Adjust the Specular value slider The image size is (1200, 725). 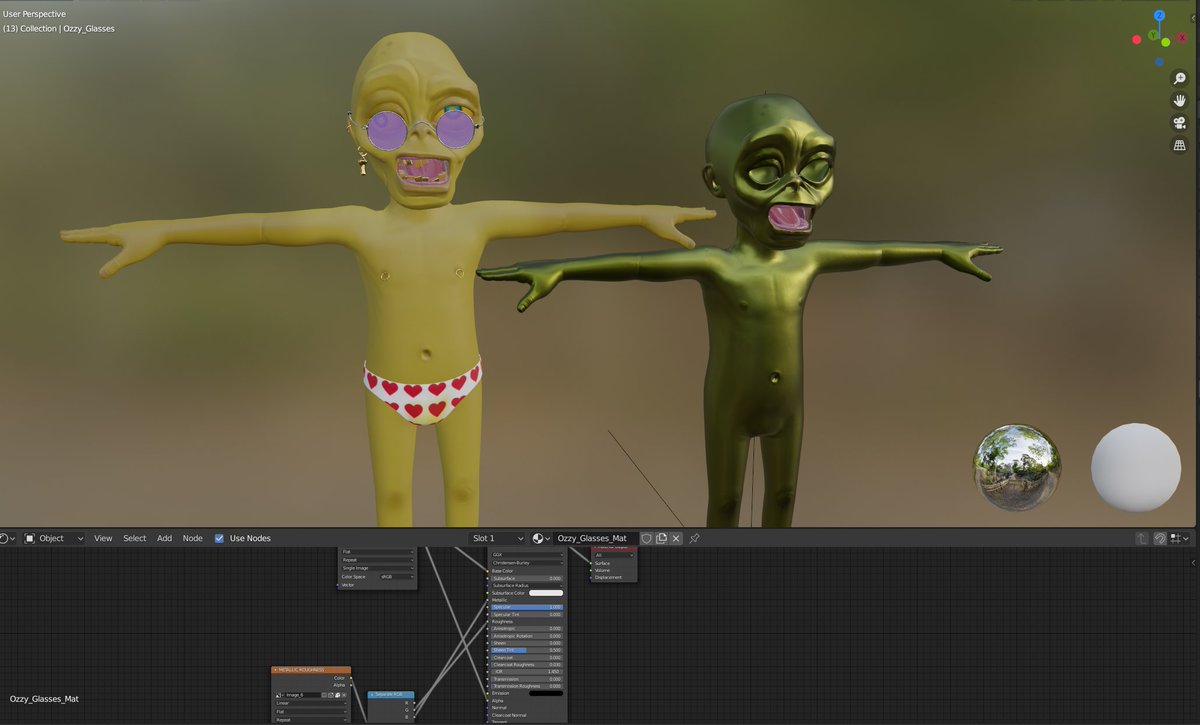tap(526, 607)
